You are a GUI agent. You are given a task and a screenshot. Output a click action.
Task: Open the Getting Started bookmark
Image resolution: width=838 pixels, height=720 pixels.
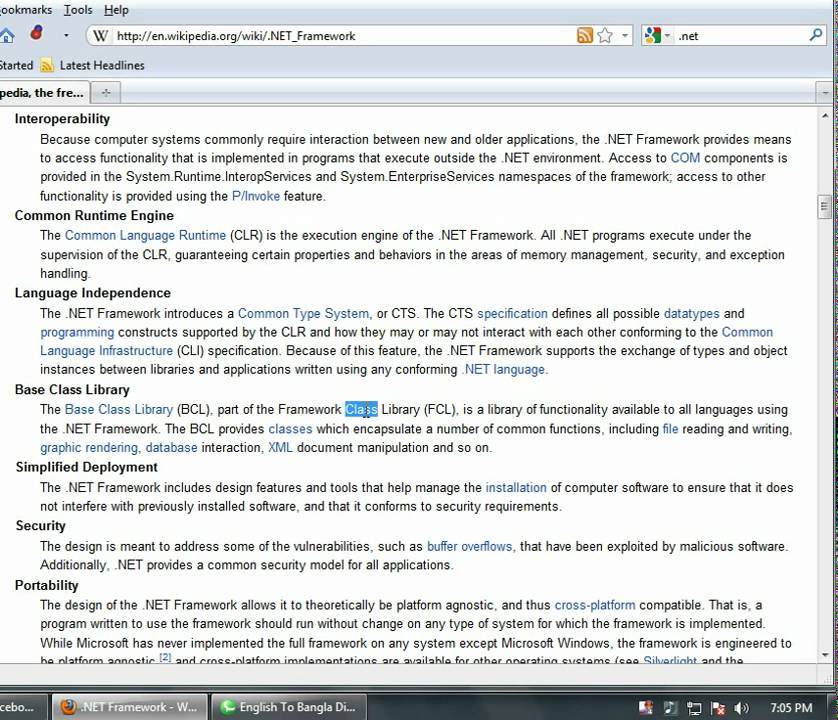16,65
